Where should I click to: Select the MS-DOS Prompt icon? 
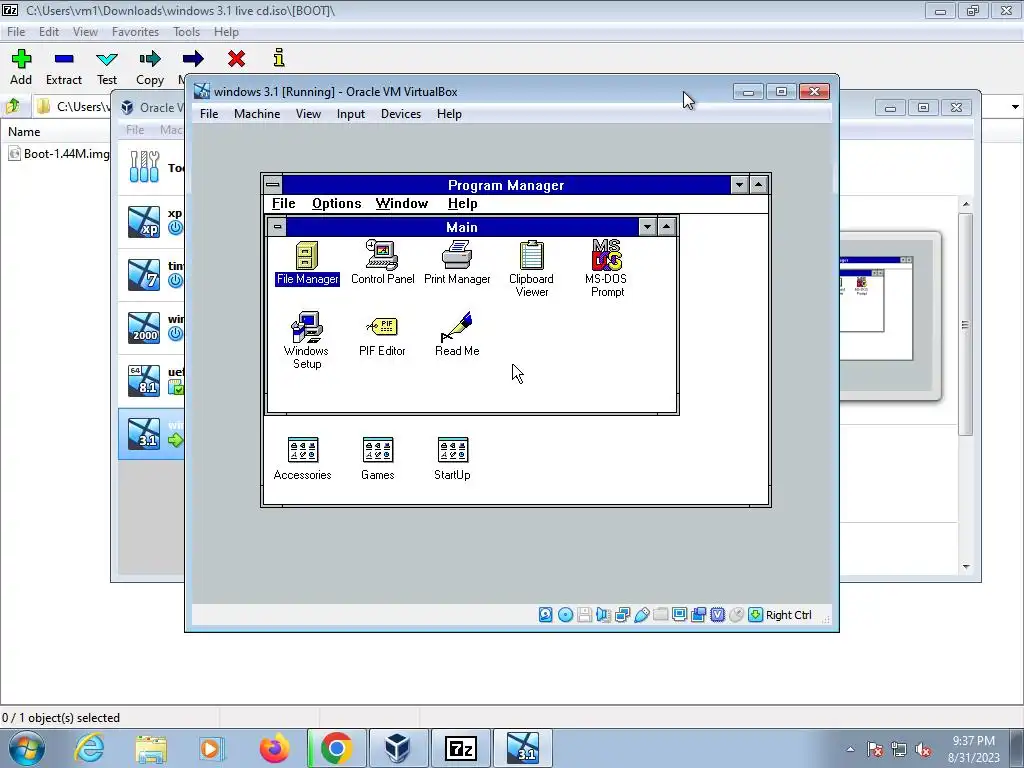(x=607, y=268)
